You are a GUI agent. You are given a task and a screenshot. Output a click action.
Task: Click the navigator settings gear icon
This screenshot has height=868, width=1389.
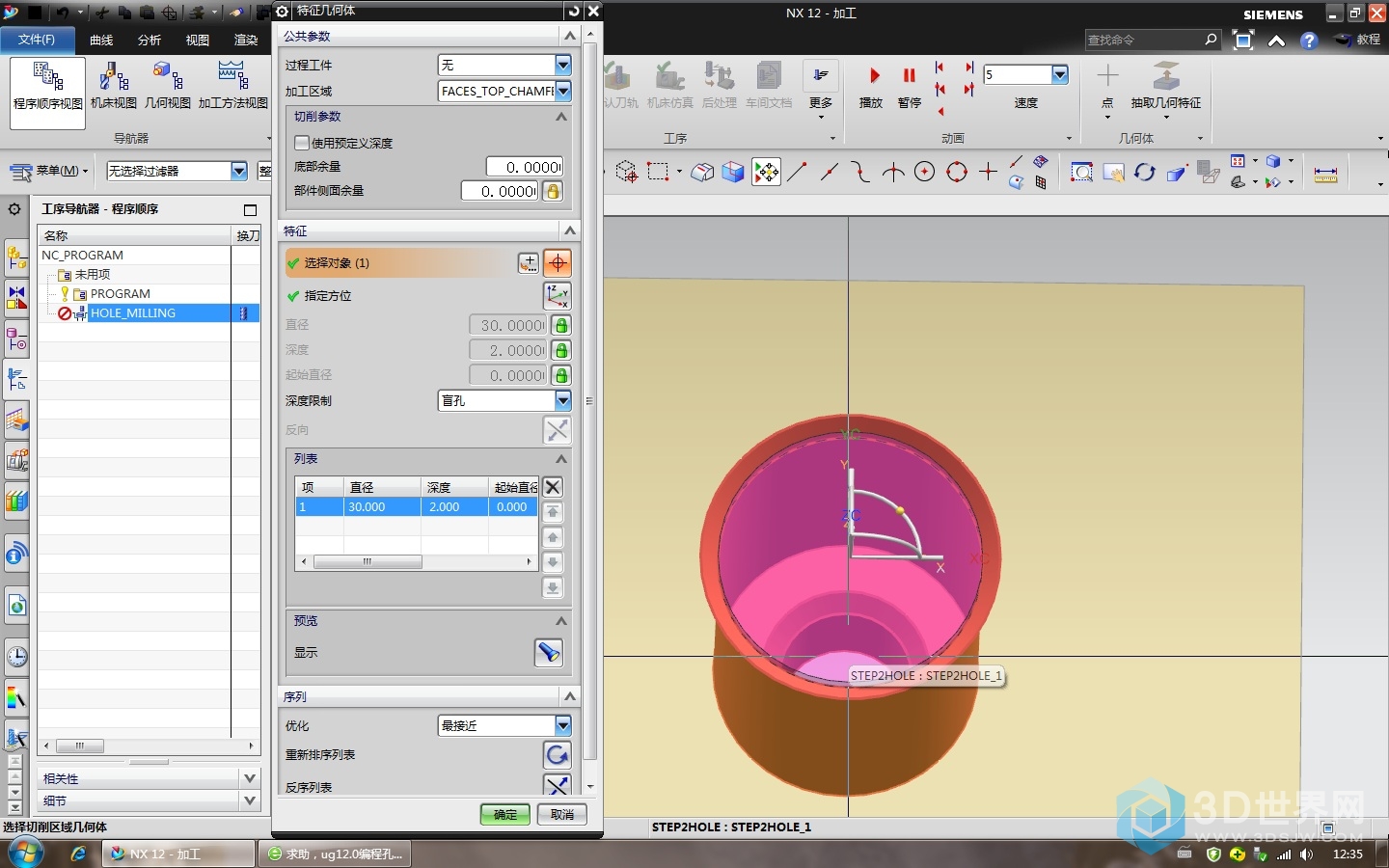pyautogui.click(x=14, y=209)
